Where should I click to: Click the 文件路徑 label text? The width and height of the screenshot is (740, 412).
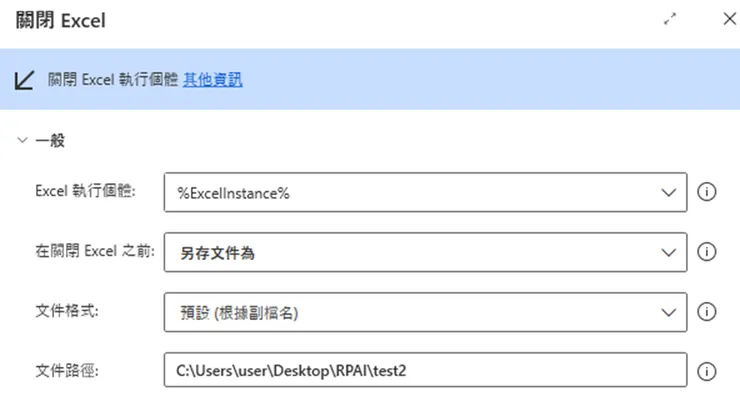click(x=67, y=371)
